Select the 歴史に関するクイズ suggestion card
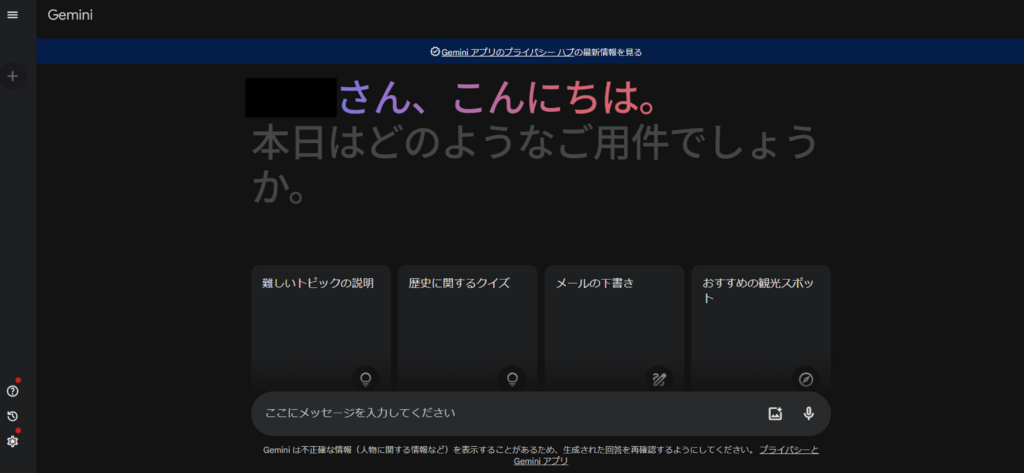 [x=468, y=328]
